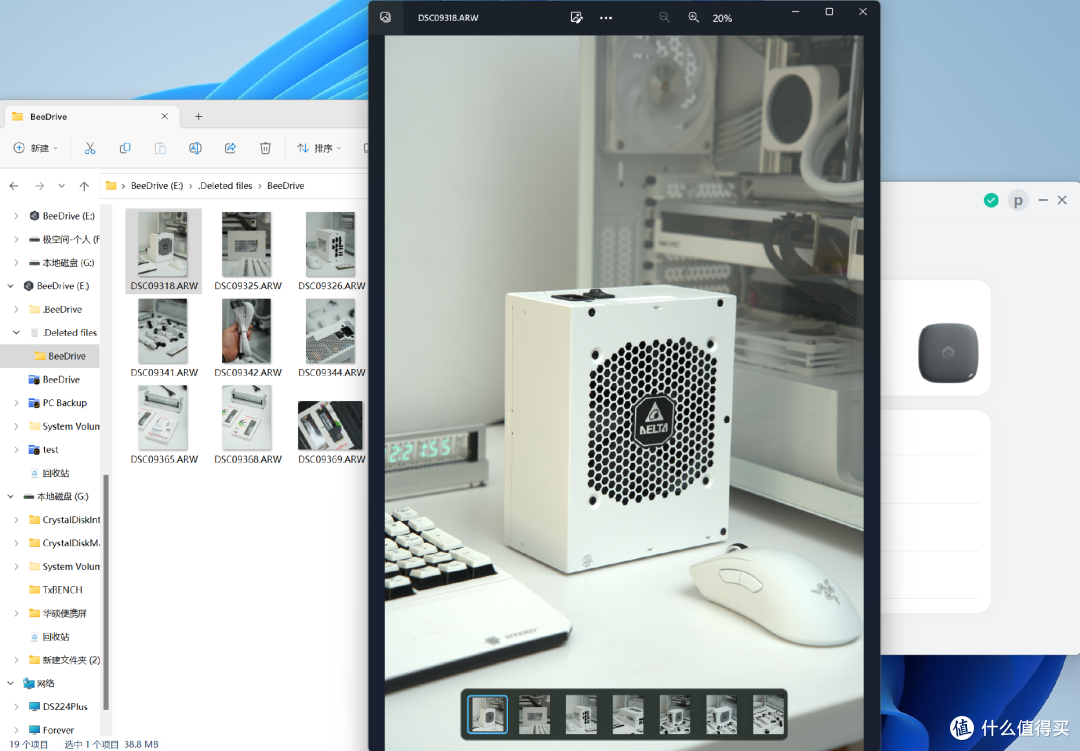Screen dimensions: 1080x751
Task: Open edit image icon in Photos viewer
Action: tap(577, 17)
